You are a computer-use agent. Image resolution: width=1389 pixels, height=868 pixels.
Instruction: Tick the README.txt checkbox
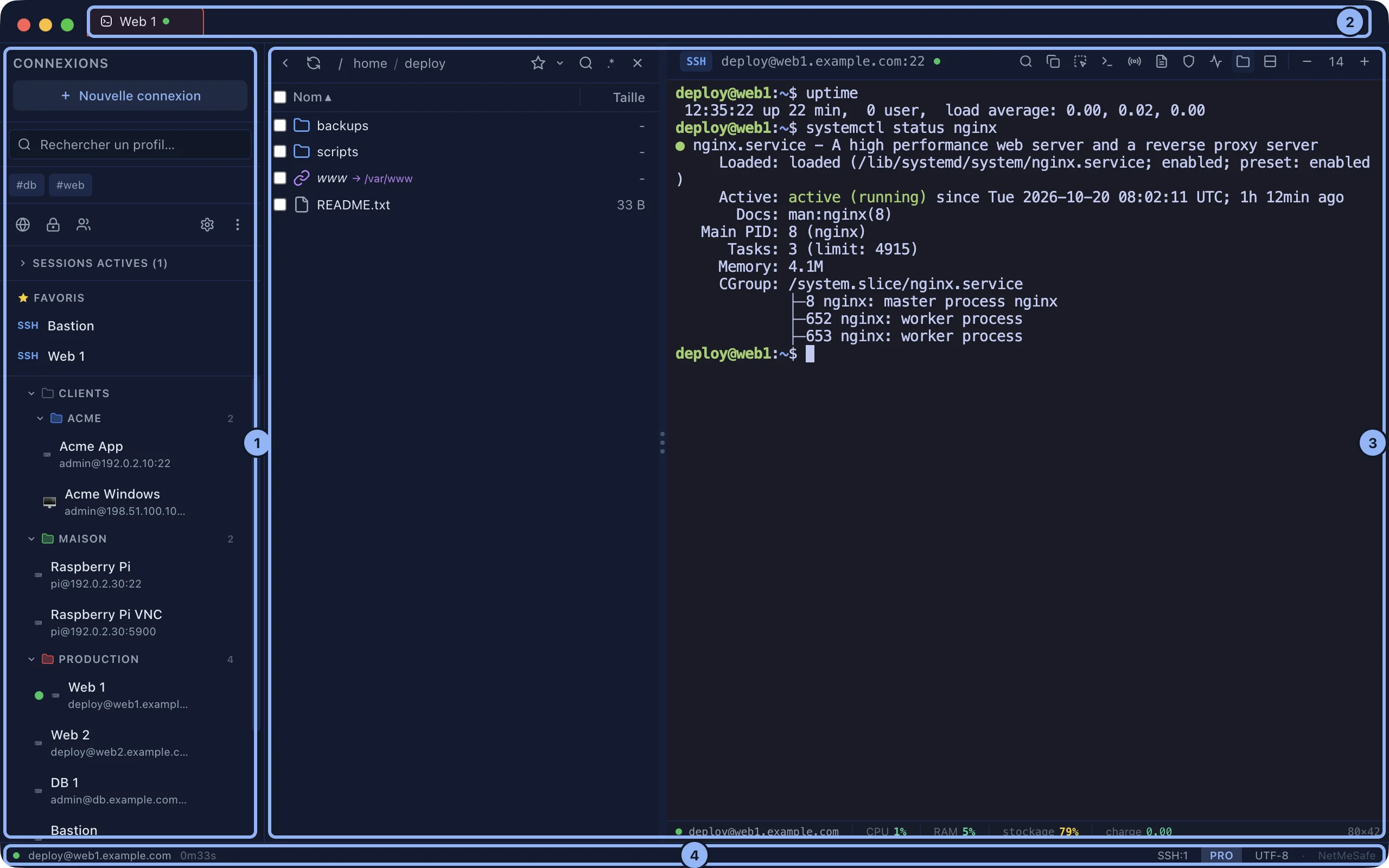pyautogui.click(x=280, y=205)
